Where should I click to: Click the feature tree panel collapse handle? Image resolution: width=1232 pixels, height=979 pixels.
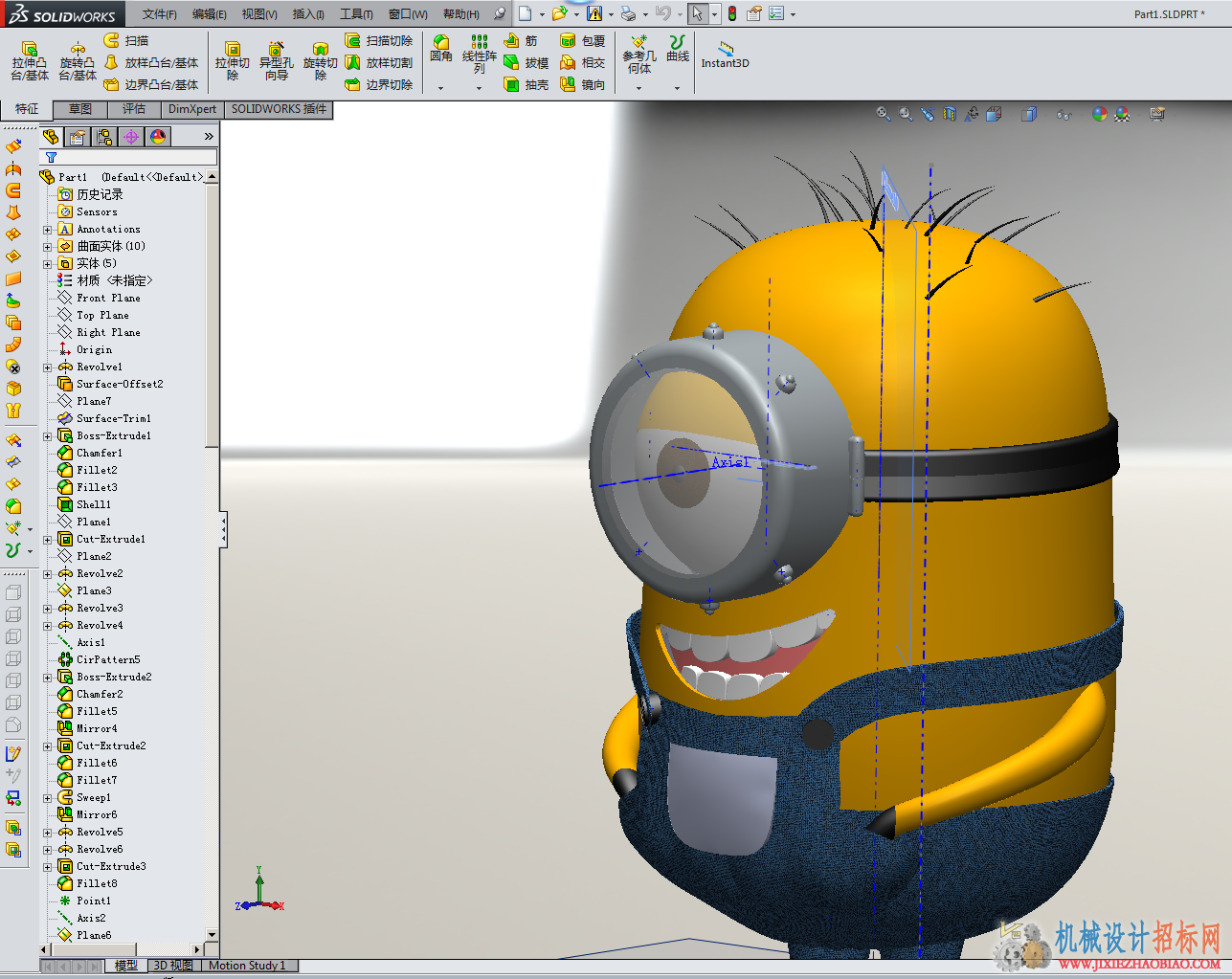click(x=223, y=529)
